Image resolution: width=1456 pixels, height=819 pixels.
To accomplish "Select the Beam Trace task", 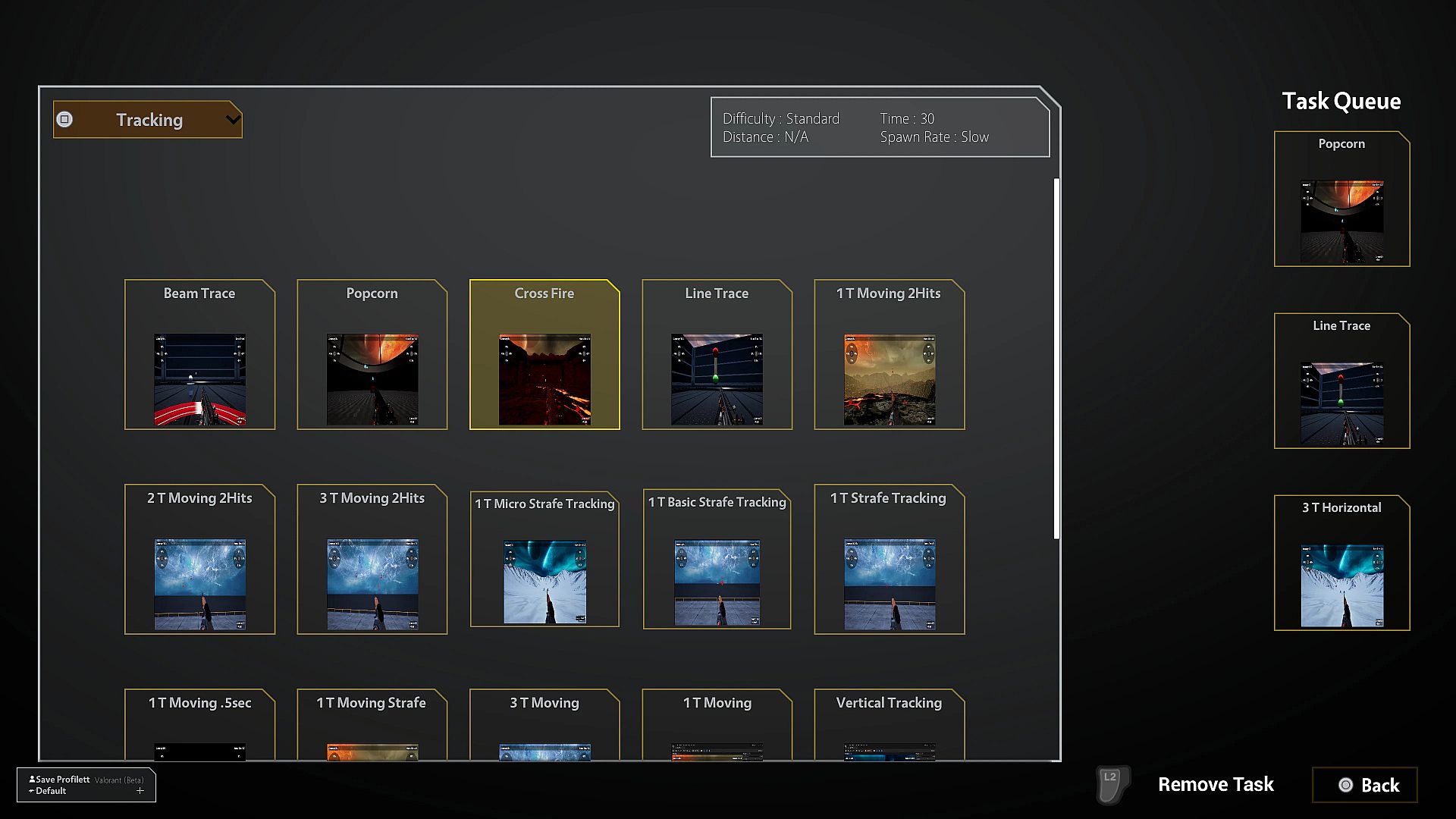I will click(199, 355).
